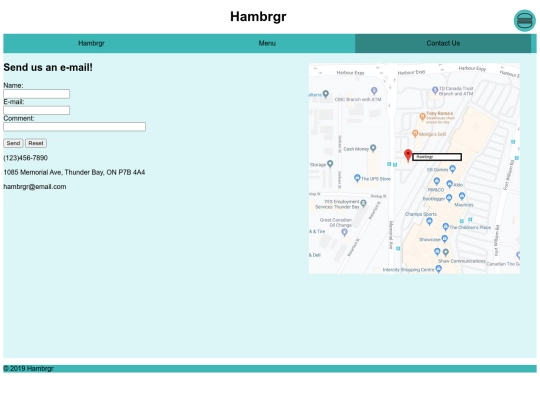Click the Hambrgr page title heading
This screenshot has height=405, width=540.
[x=258, y=17]
